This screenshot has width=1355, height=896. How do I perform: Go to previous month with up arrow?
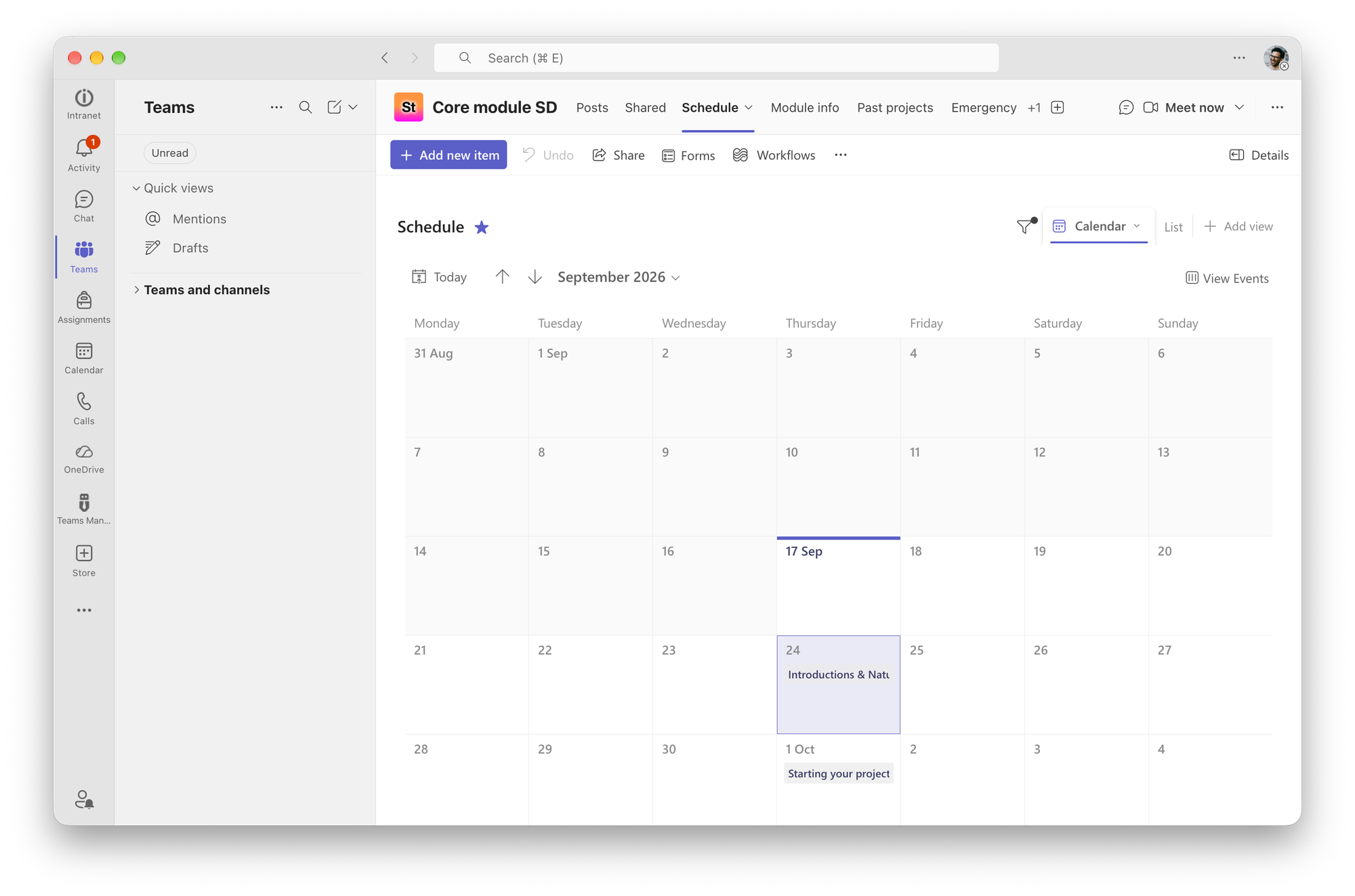[502, 276]
